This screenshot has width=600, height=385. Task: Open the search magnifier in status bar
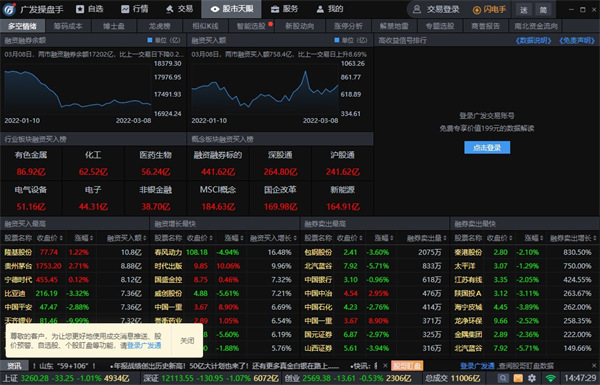pos(503,378)
